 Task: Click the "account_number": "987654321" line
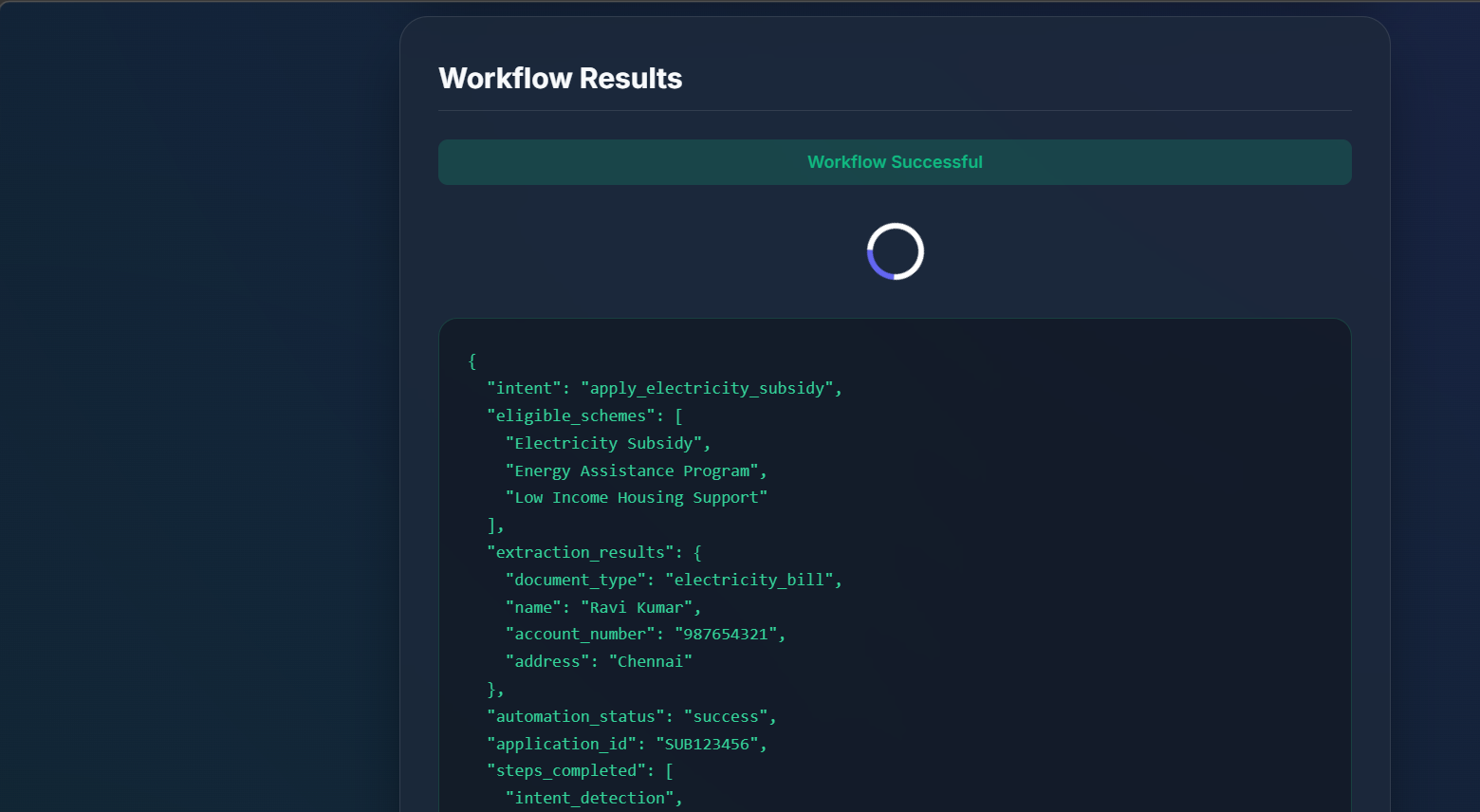[645, 634]
